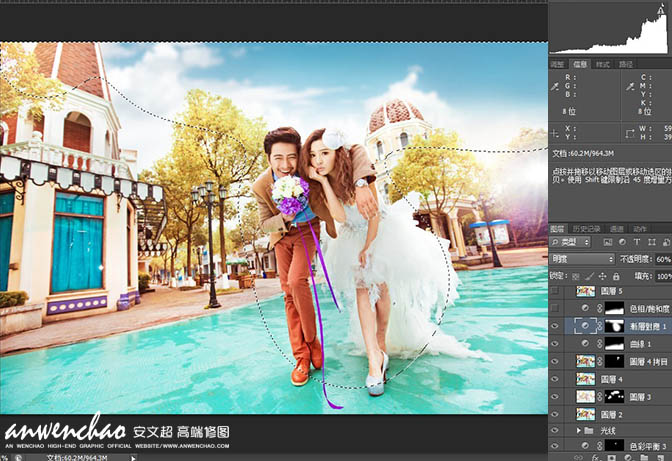Filter layers by adjustment layer type
Screen dimensions: 672x461
pos(622,242)
